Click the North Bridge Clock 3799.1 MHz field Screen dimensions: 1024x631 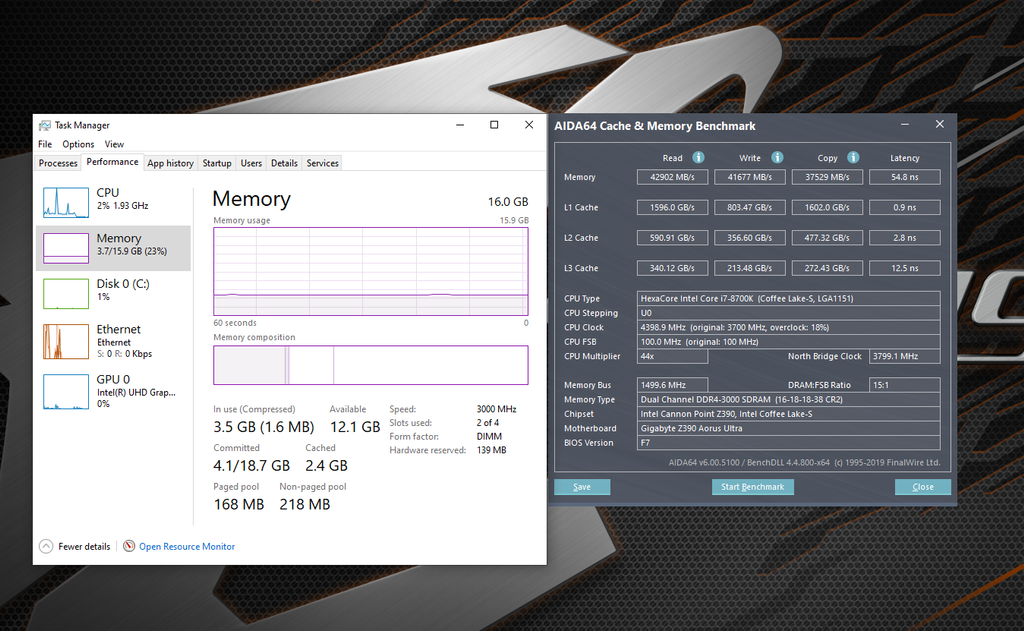(904, 356)
